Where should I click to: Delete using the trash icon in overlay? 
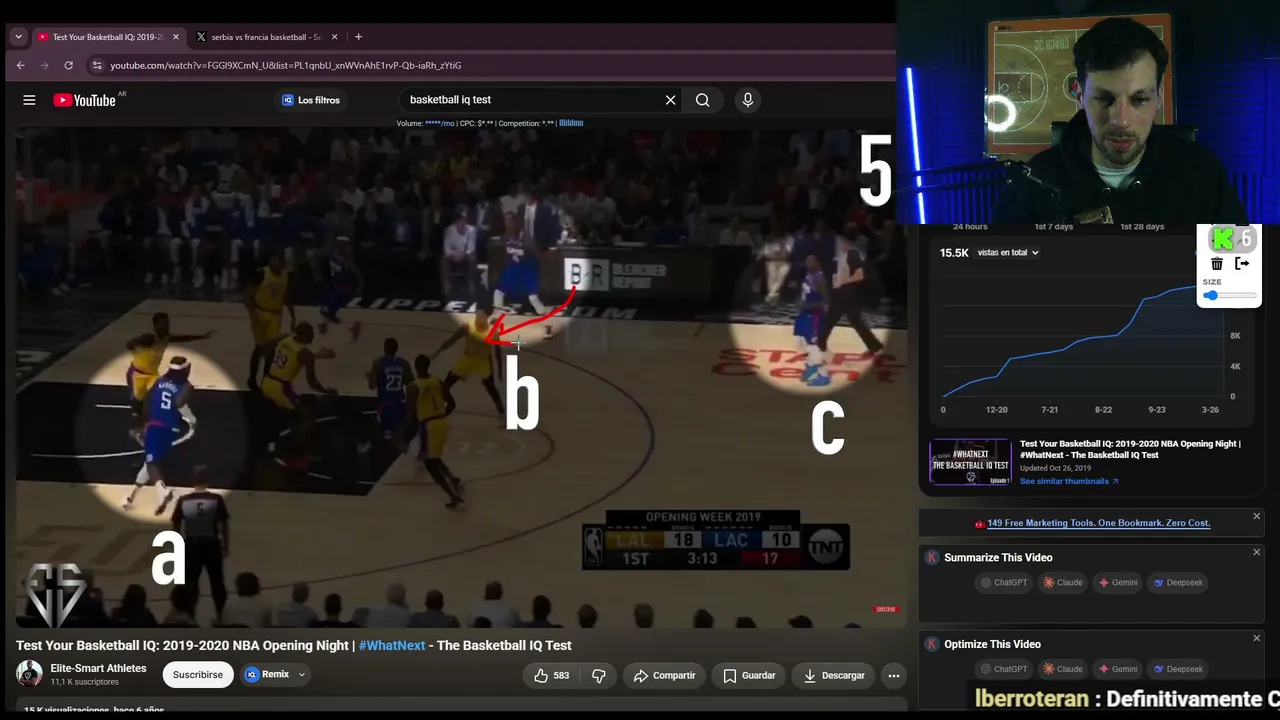(x=1217, y=264)
